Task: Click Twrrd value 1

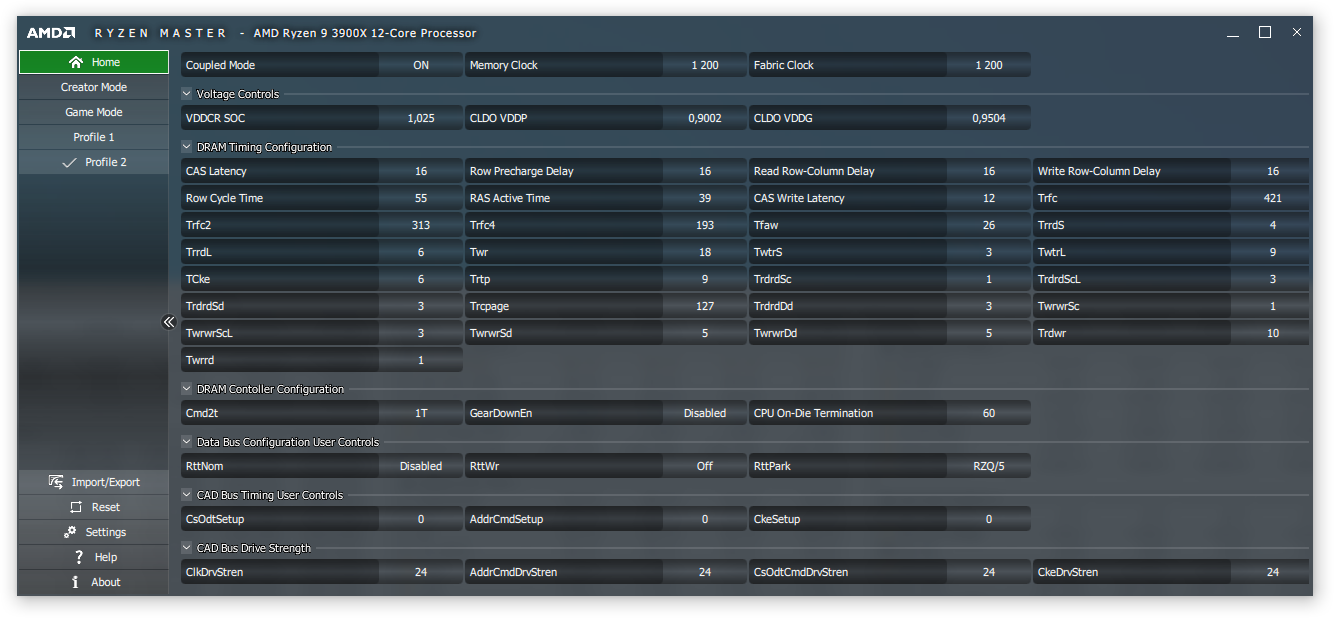Action: pyautogui.click(x=421, y=360)
